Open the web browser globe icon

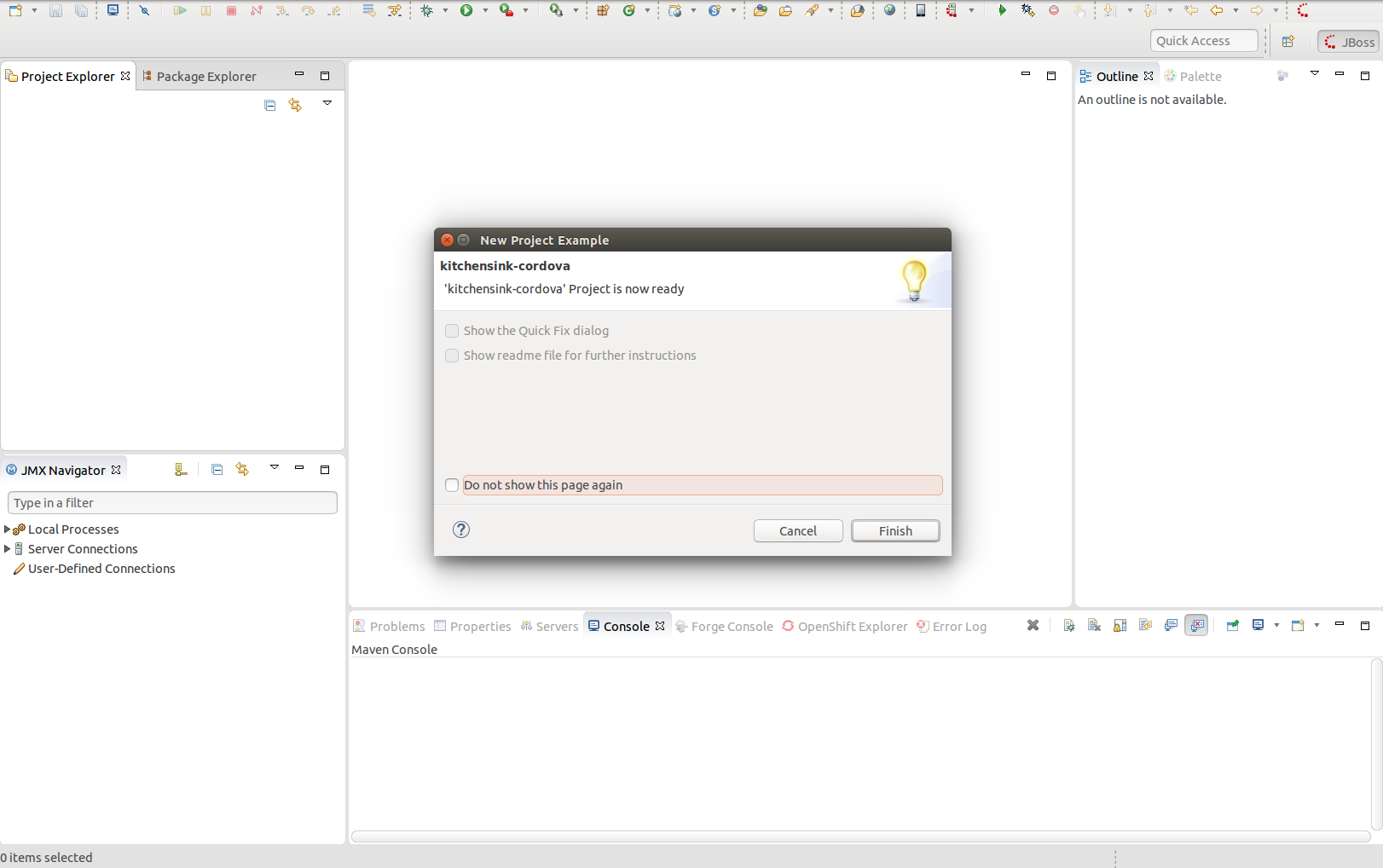tap(889, 11)
